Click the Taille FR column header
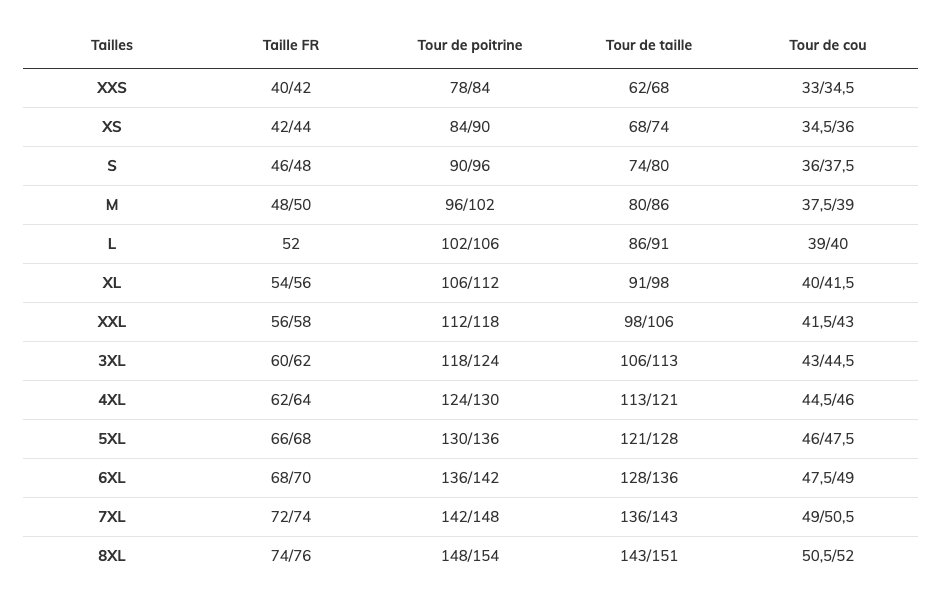The width and height of the screenshot is (949, 594). tap(291, 45)
